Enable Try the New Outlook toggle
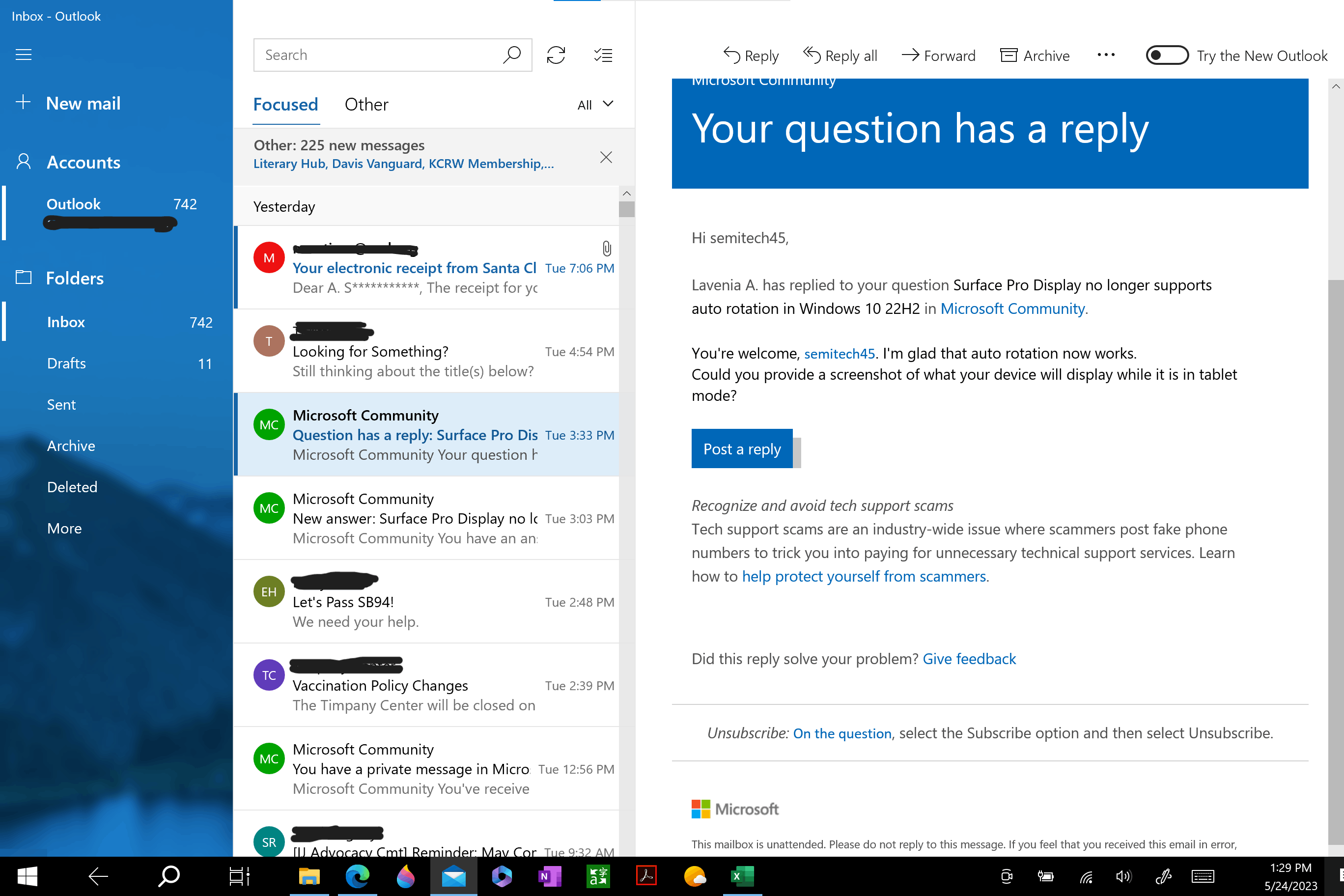 (x=1166, y=56)
